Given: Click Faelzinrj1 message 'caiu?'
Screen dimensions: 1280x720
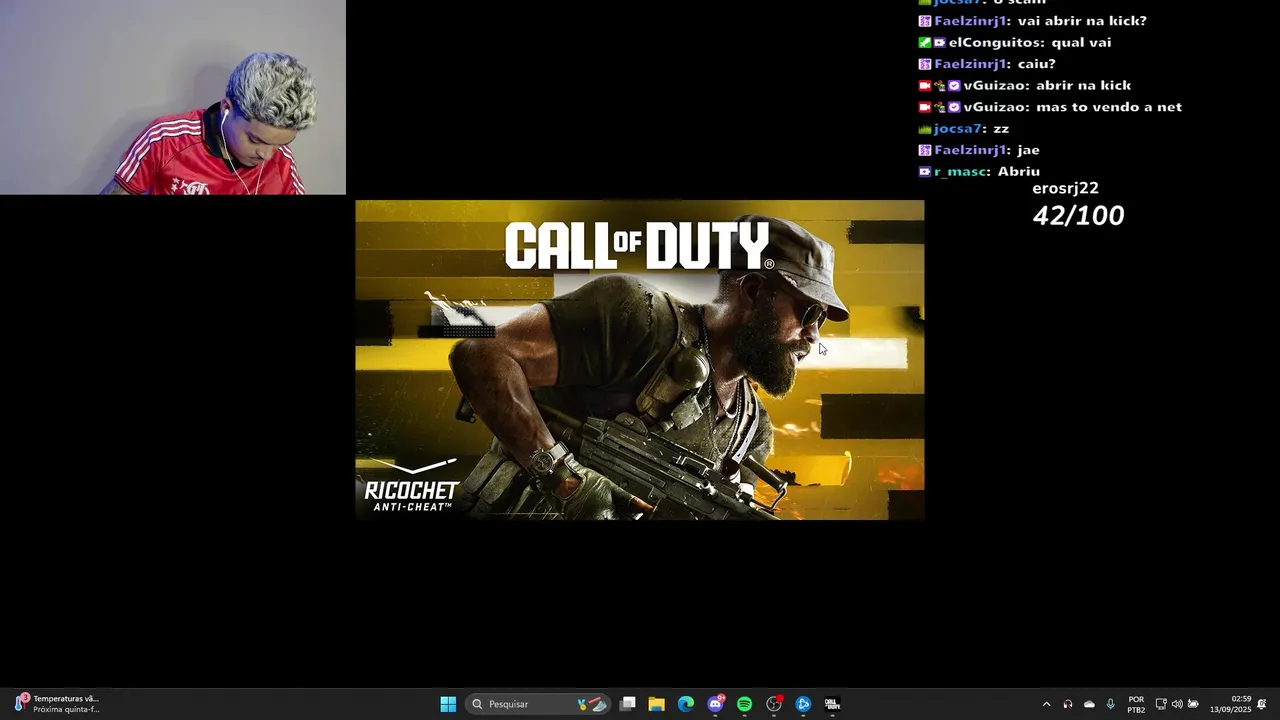Looking at the screenshot, I should click(x=1036, y=64).
